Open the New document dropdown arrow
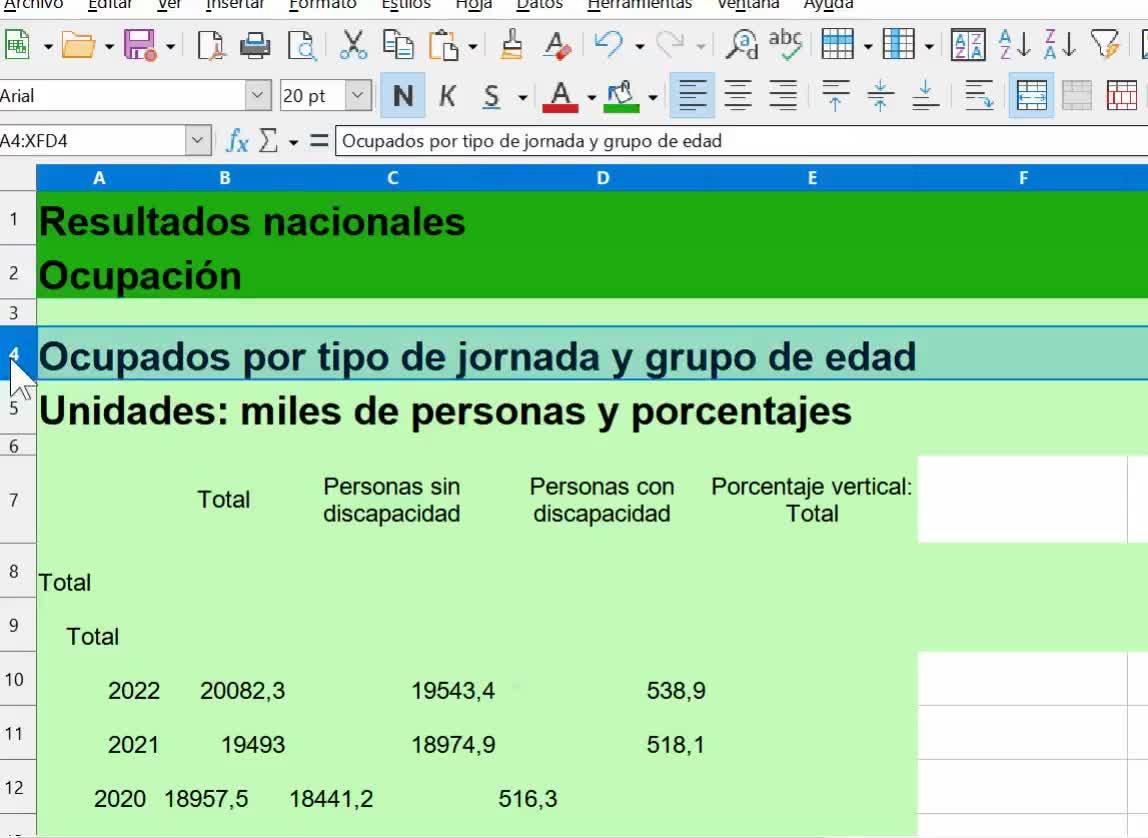This screenshot has height=838, width=1148. 48,47
